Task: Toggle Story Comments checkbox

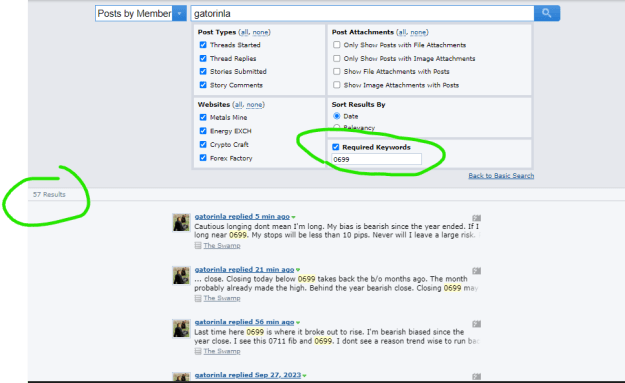Action: coord(203,85)
